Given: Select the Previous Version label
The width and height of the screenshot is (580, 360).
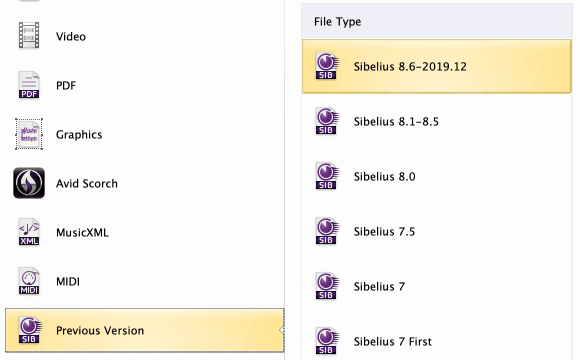Looking at the screenshot, I should click(100, 330).
